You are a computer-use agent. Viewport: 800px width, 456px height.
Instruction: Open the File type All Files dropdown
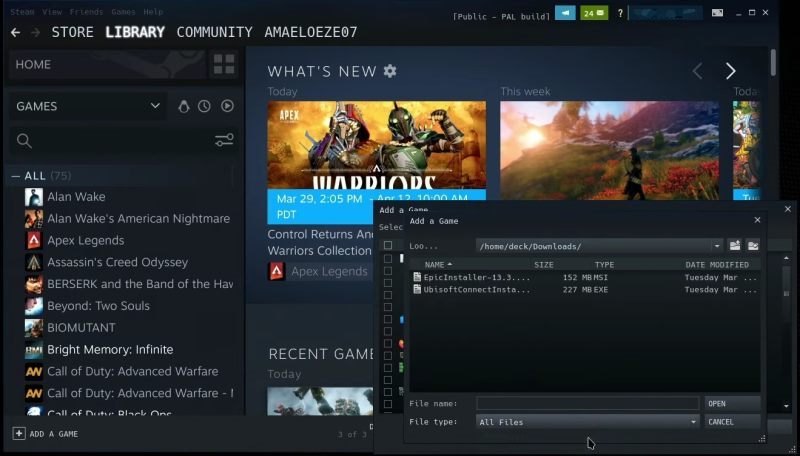[587, 422]
